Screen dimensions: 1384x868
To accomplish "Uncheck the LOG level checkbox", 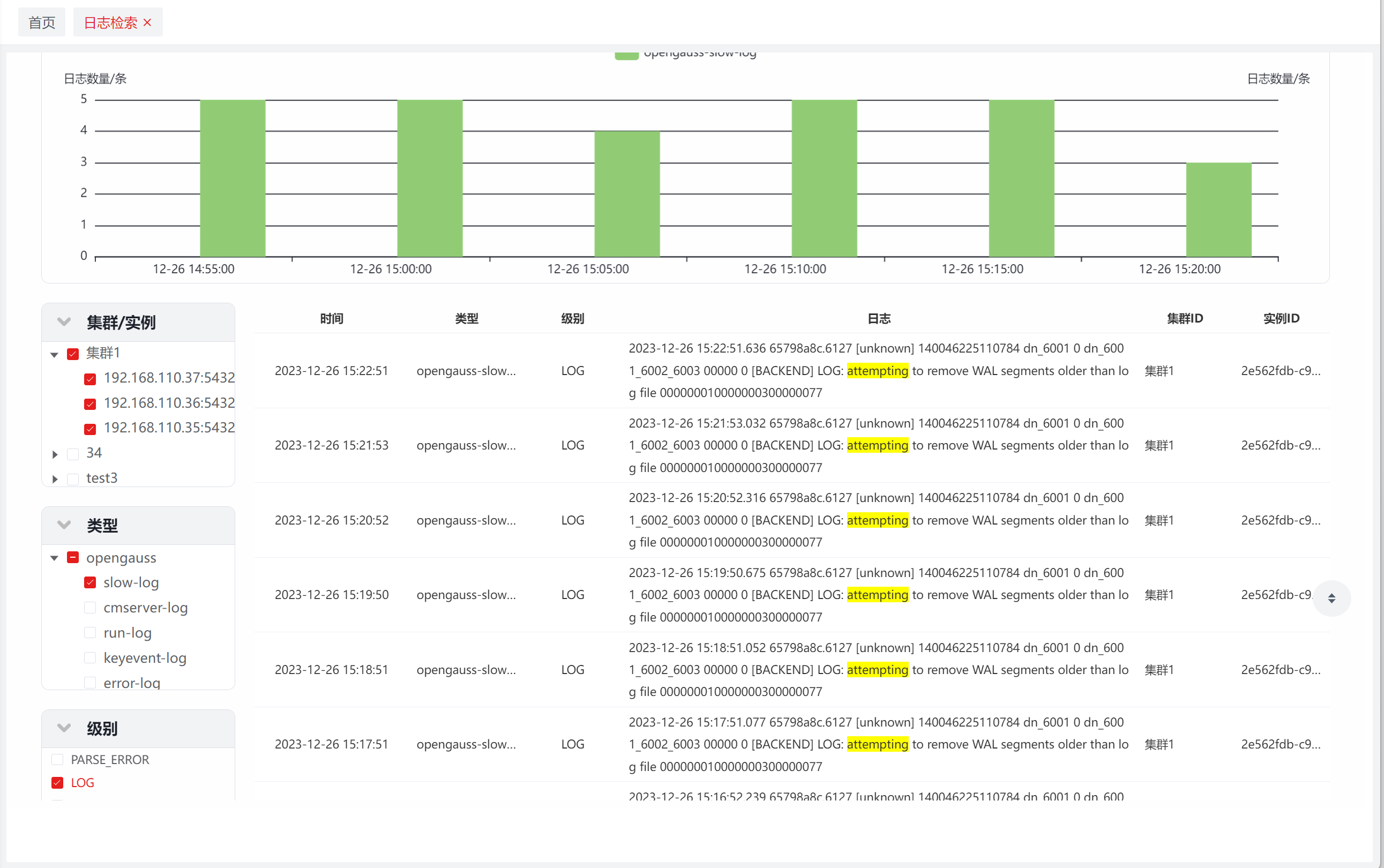I will [57, 782].
